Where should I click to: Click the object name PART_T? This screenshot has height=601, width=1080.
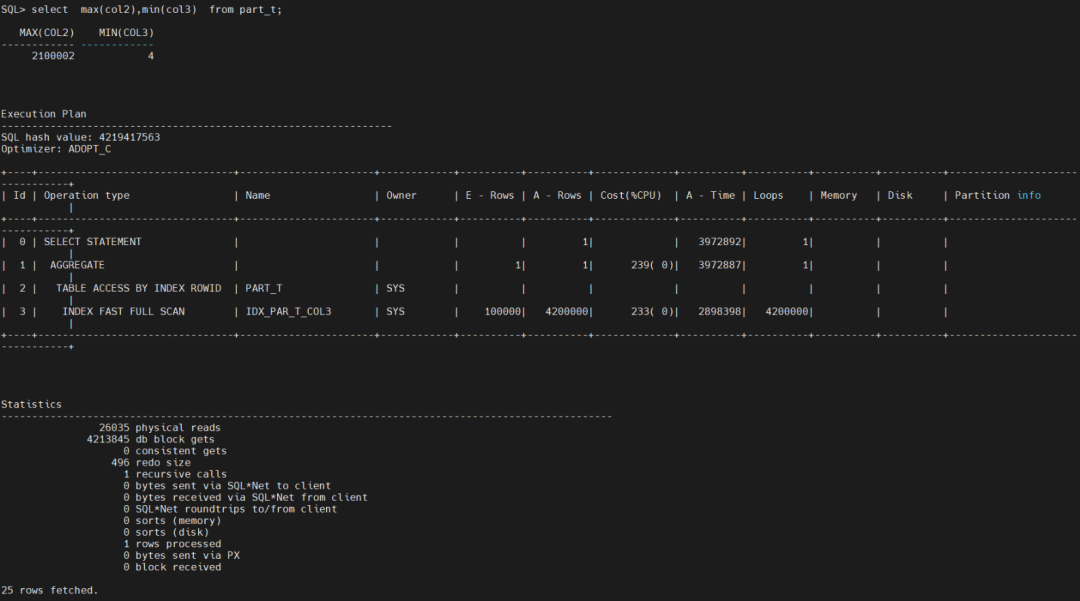(264, 288)
